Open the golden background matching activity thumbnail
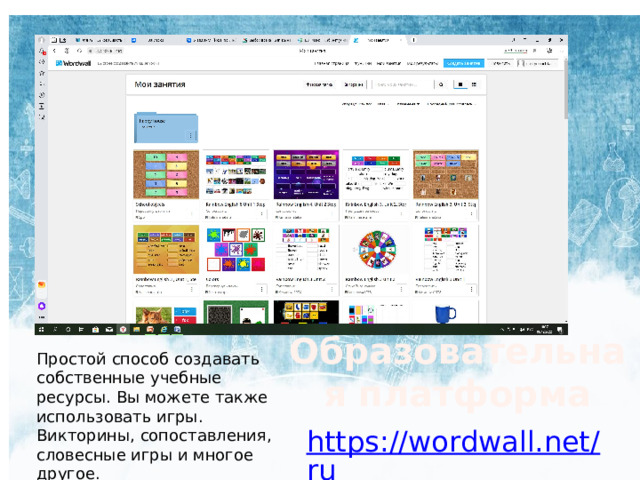 click(166, 249)
